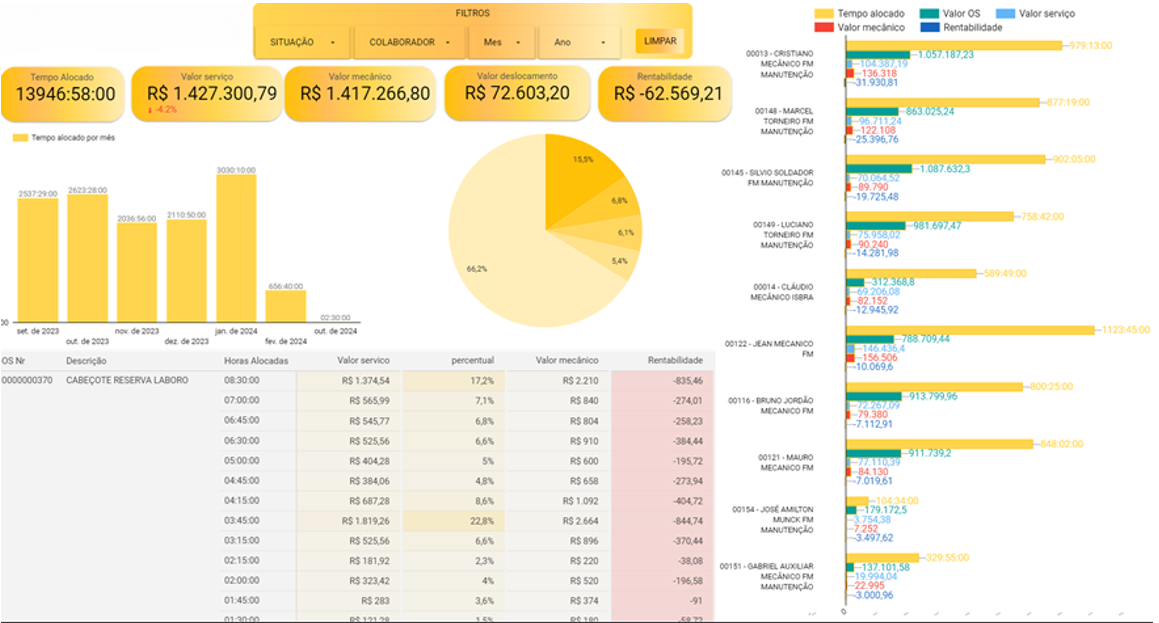Click Mauro's Tempo alocado bar 848:02:00
1159x623 pixels.
click(939, 444)
